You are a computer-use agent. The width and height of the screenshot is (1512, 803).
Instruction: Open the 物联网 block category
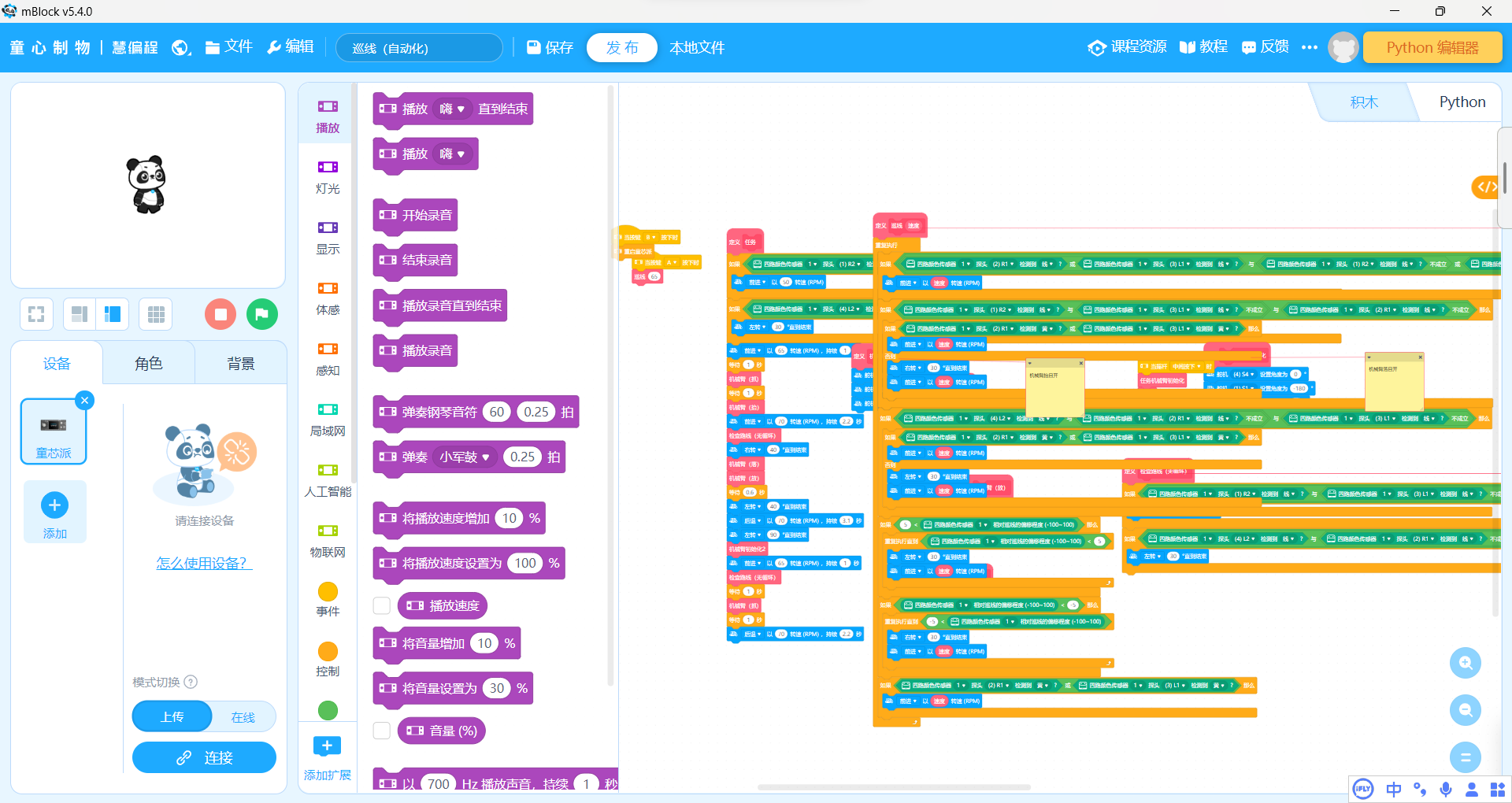[328, 541]
